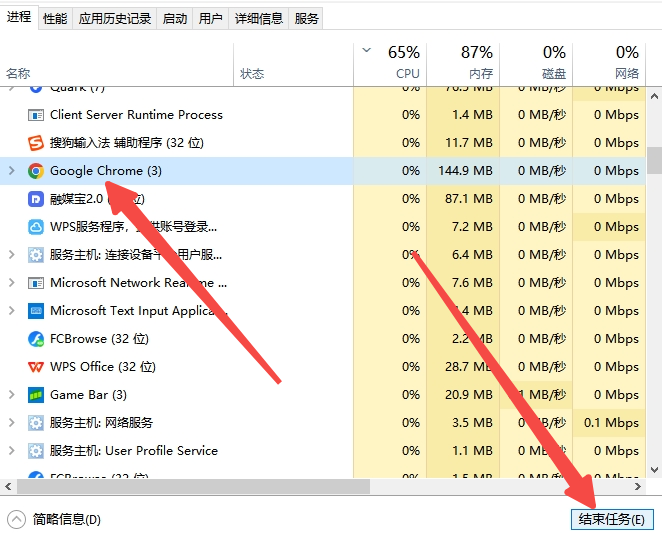Click the '0.1 Mbps' network cell
The image size is (662, 533).
[611, 423]
